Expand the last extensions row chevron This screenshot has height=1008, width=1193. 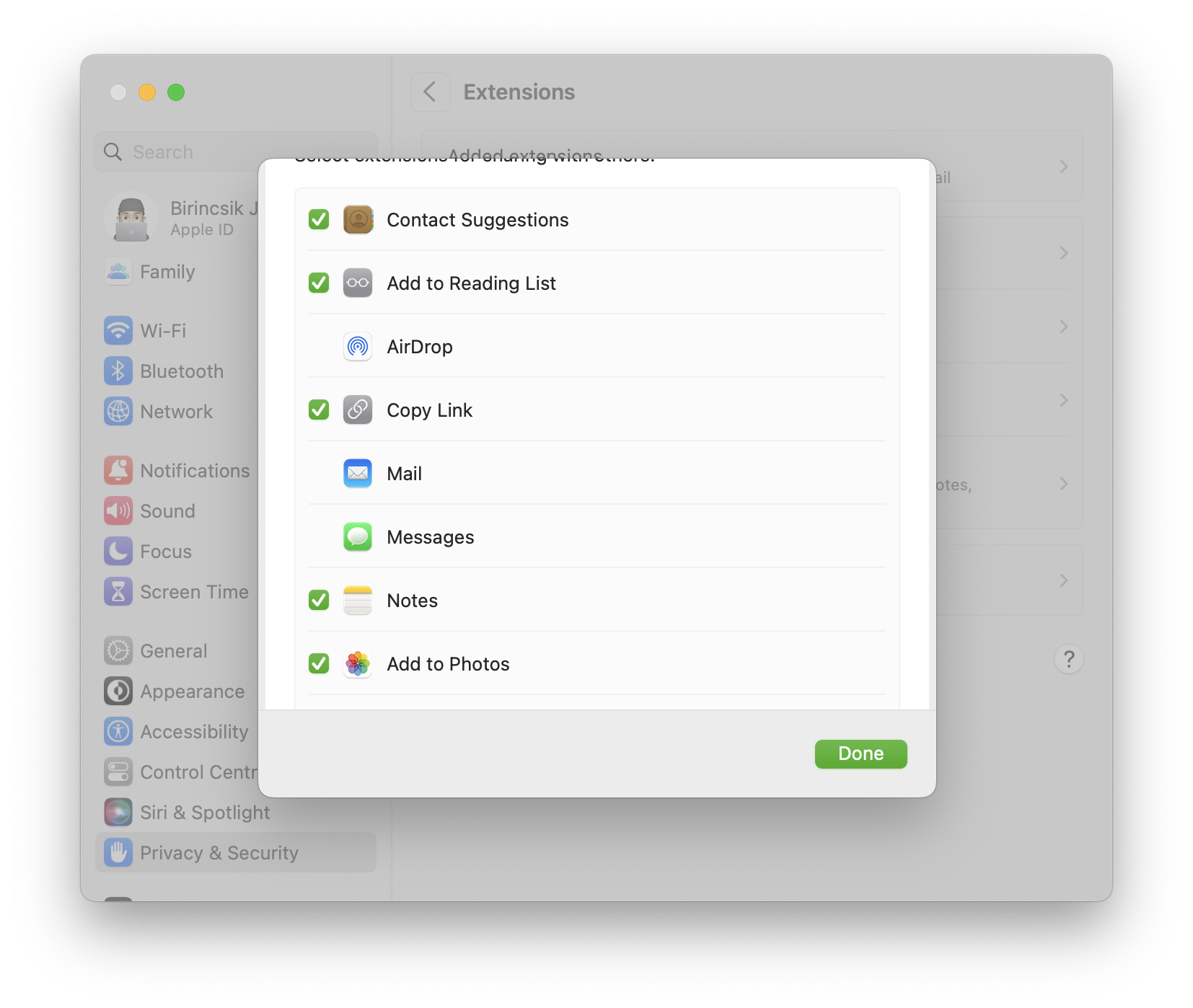coord(1064,580)
